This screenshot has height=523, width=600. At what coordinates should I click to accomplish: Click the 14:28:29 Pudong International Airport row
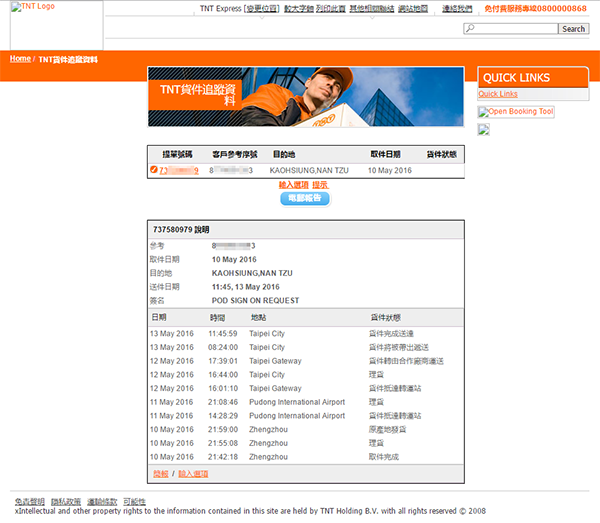tap(306, 416)
